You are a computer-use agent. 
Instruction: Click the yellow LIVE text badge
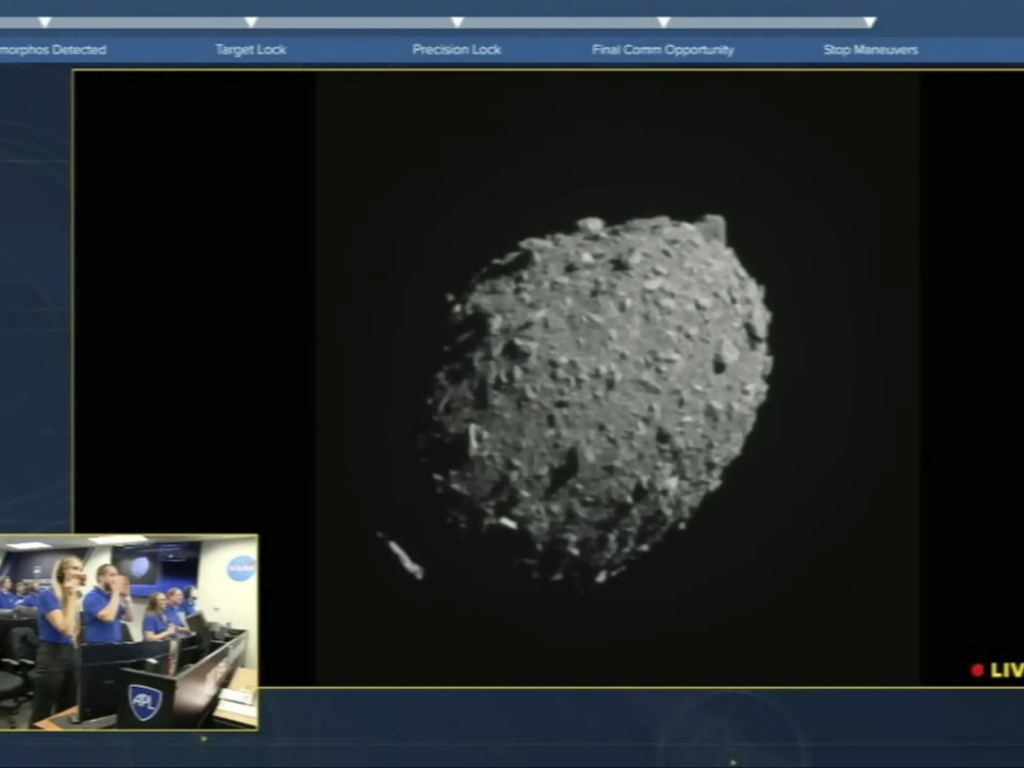pyautogui.click(x=1006, y=670)
